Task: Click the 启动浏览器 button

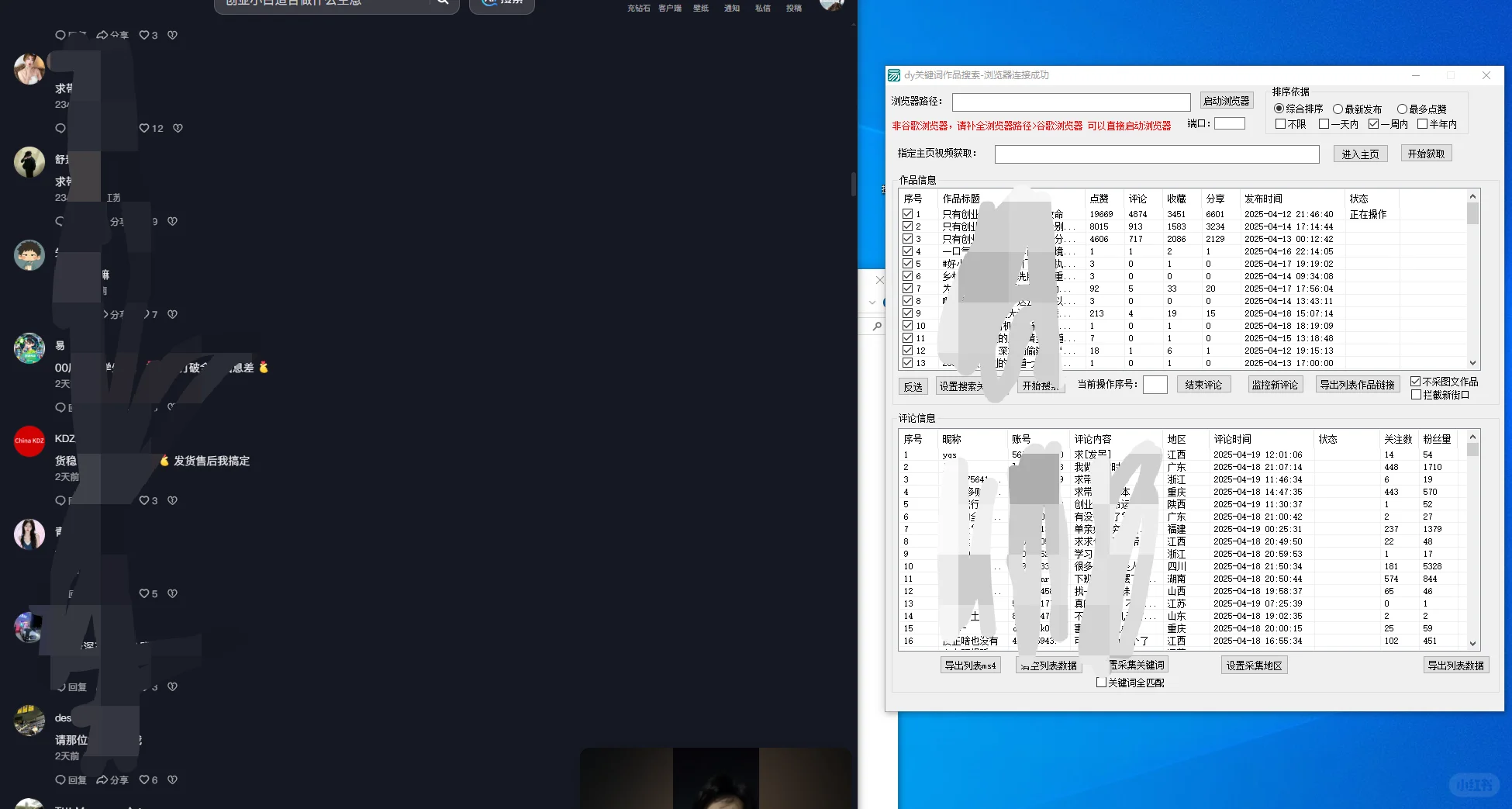Action: (1227, 101)
